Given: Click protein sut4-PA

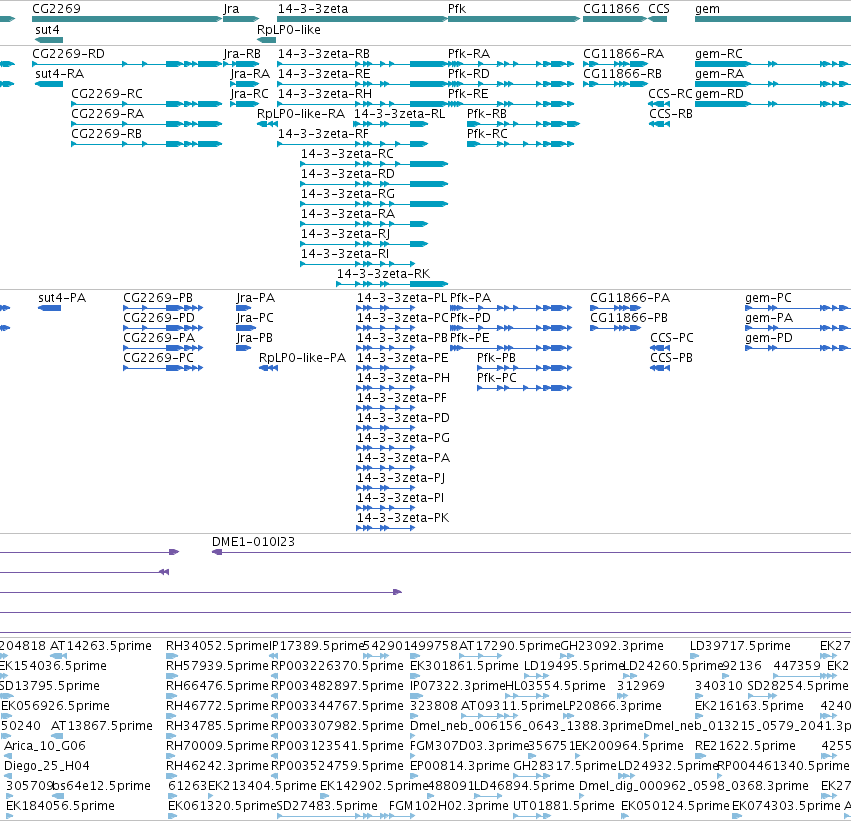Looking at the screenshot, I should (49, 308).
